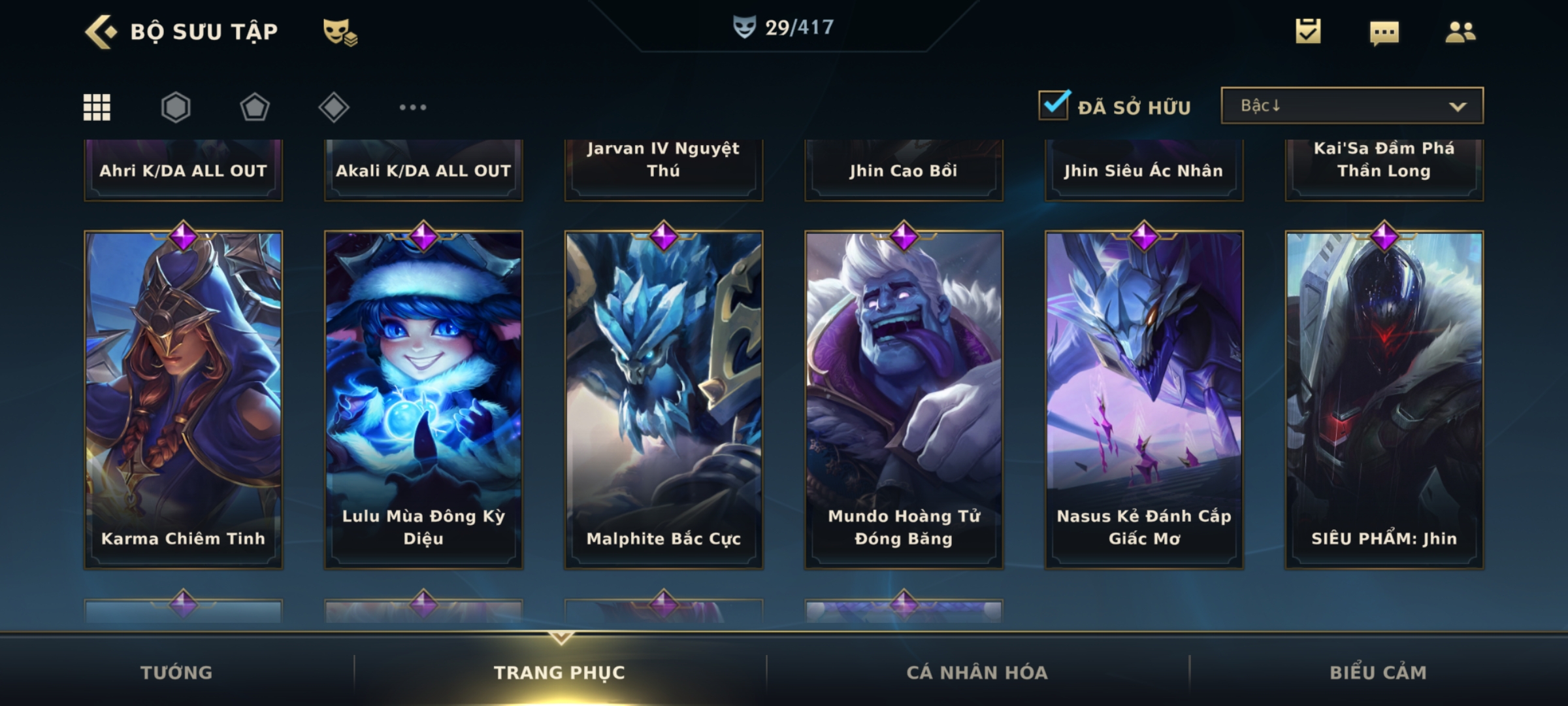The width and height of the screenshot is (1568, 706).
Task: Open the chat speech-bubble icon
Action: [1384, 33]
